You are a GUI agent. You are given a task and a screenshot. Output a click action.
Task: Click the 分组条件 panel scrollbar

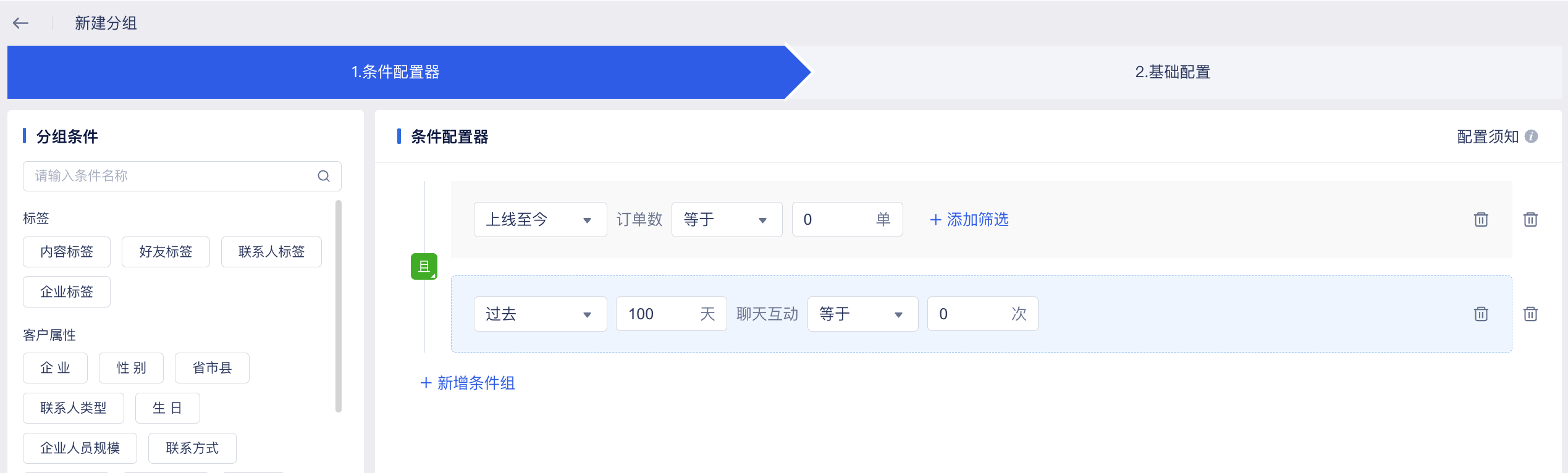[x=338, y=306]
